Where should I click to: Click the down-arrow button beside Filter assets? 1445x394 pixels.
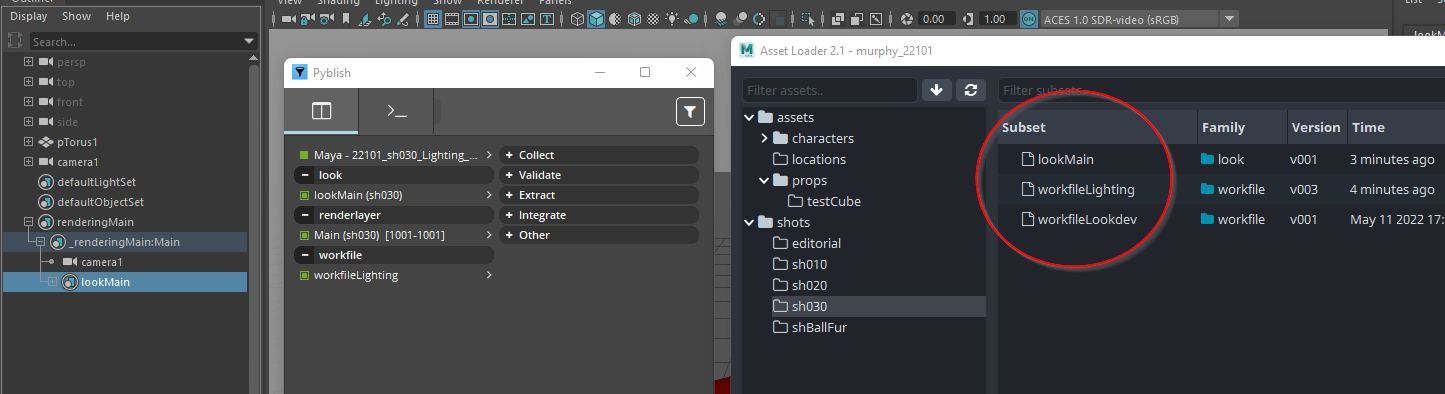coord(936,90)
